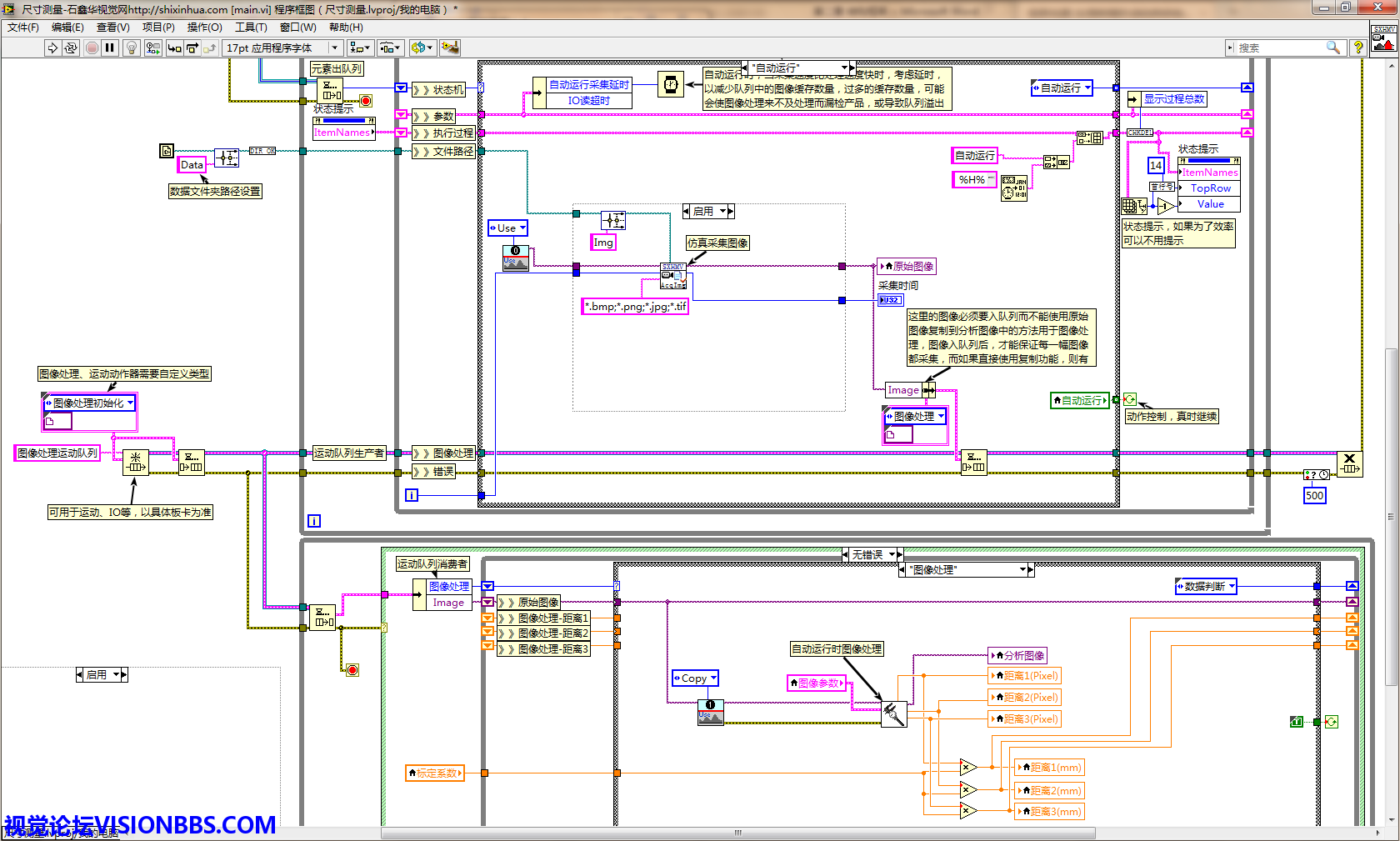The image size is (1400, 841).
Task: Toggle the Retain Wire Values button
Action: pyautogui.click(x=152, y=48)
